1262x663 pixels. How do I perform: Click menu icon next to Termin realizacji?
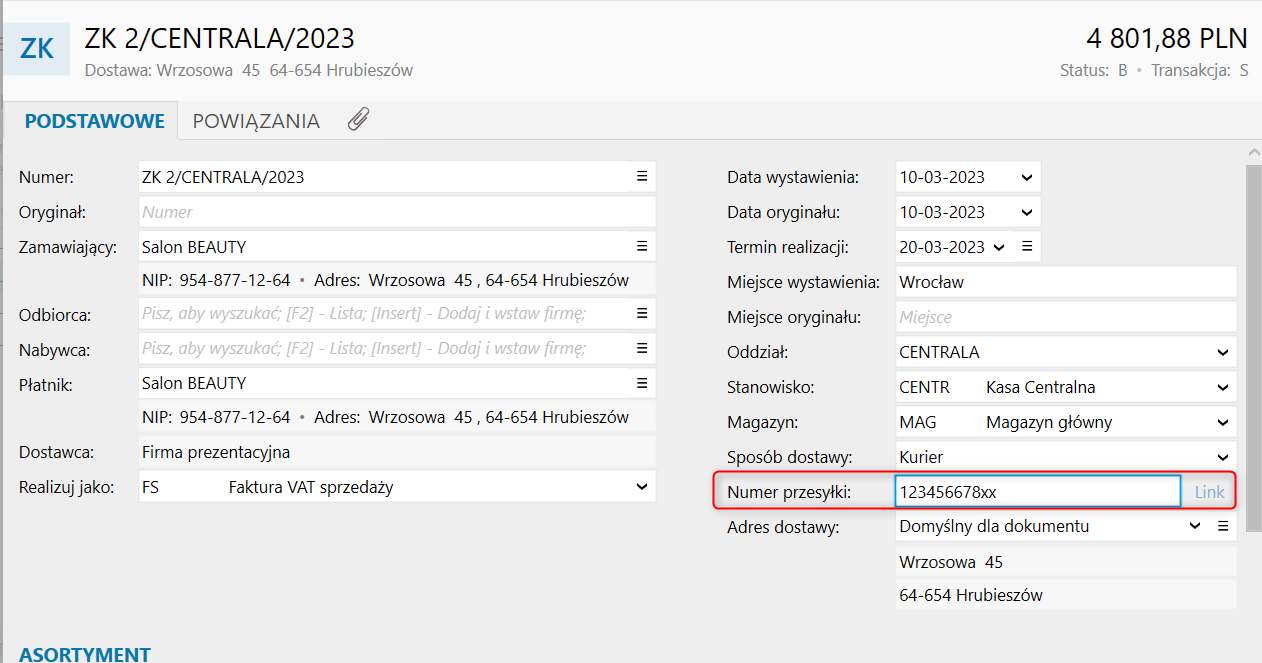pos(1027,247)
